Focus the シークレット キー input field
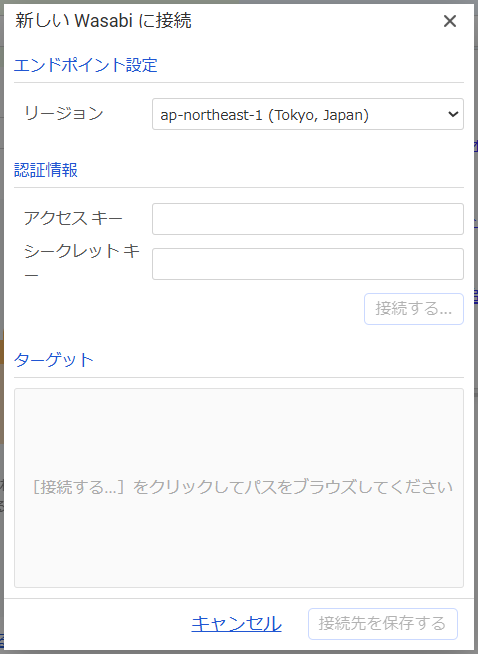The image size is (478, 654). pos(308,264)
